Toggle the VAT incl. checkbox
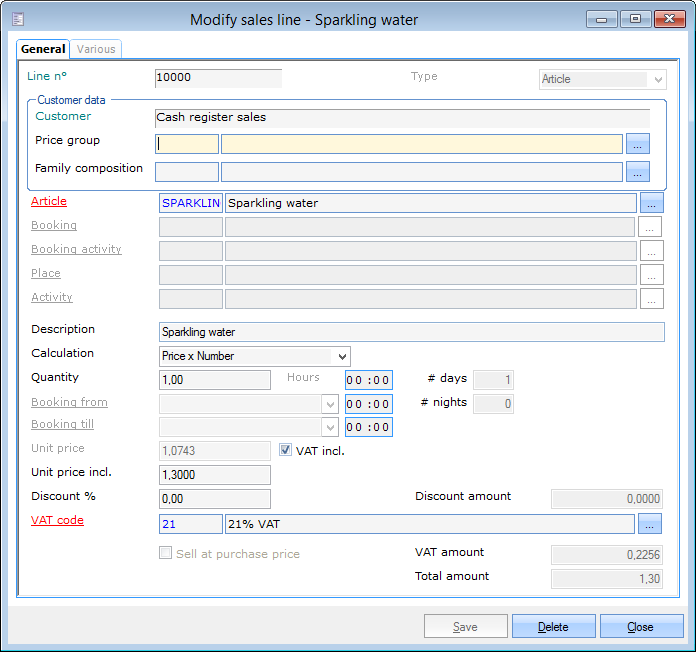696x652 pixels. (285, 451)
